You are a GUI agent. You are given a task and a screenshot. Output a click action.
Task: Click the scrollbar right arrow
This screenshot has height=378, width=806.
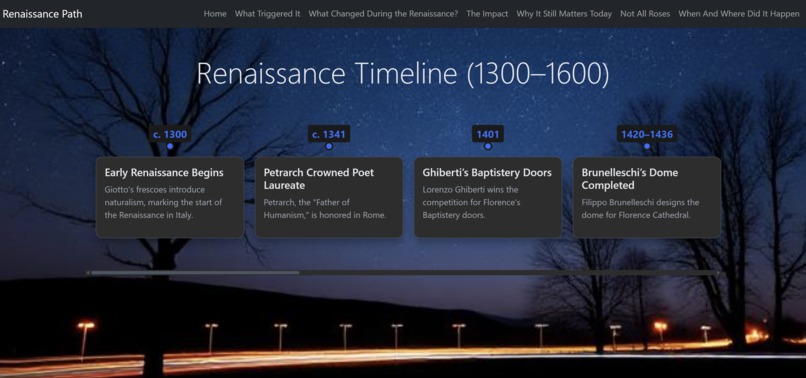click(x=717, y=273)
